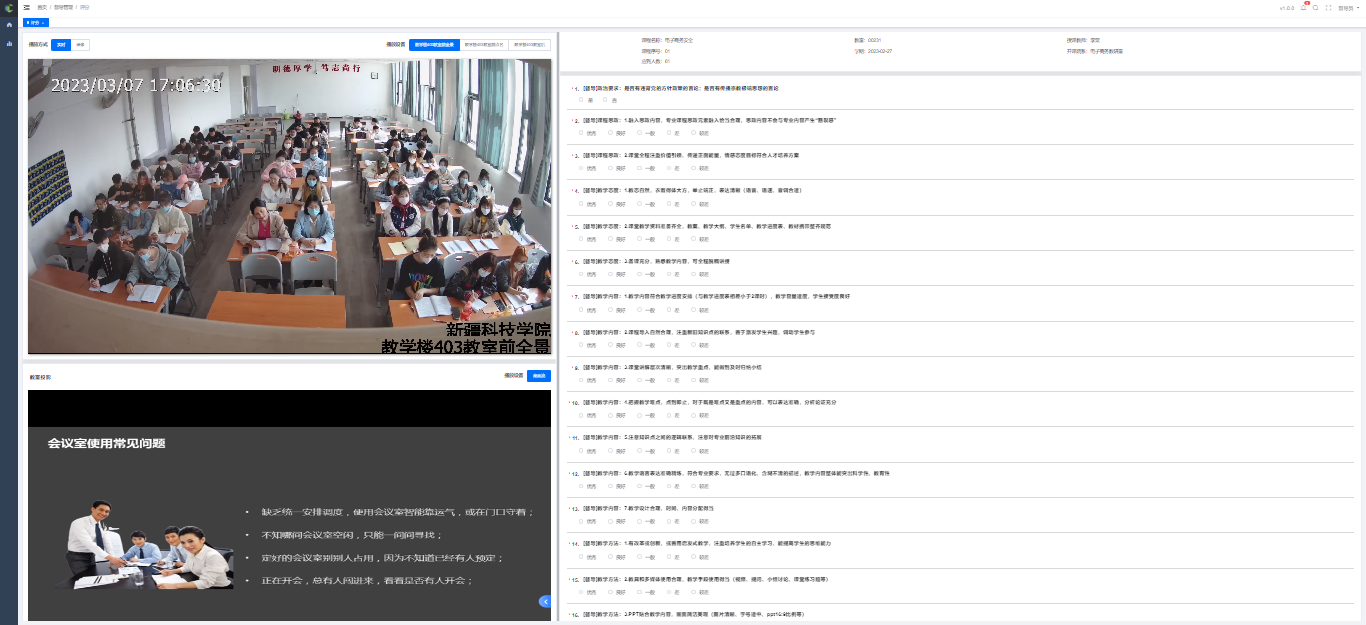Viewport: 1366px width, 625px height.
Task: Click the search magnifier icon in header
Action: point(1315,7)
